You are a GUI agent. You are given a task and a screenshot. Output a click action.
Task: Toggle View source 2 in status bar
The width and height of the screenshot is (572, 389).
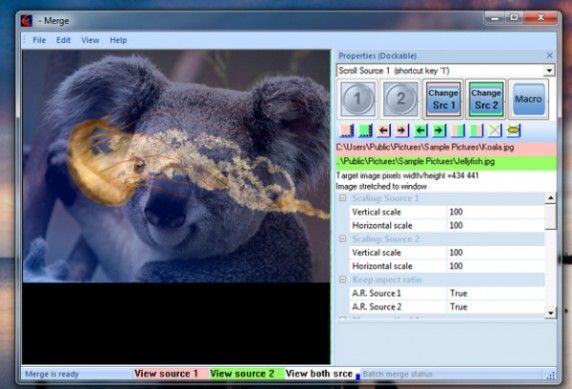point(242,374)
